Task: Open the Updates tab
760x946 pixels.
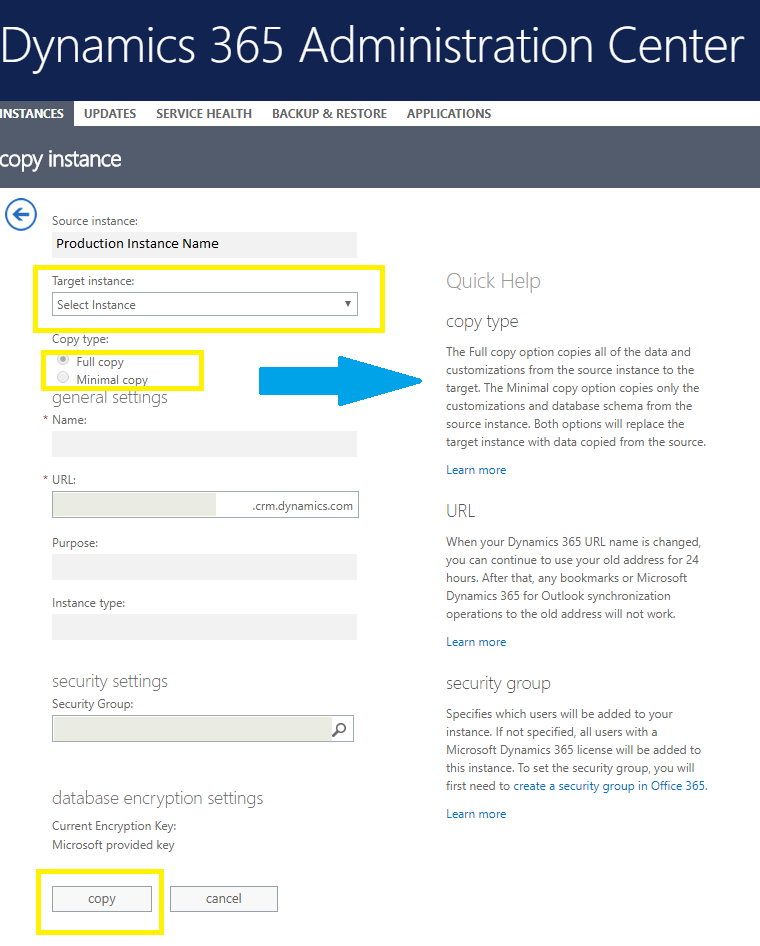Action: 110,114
